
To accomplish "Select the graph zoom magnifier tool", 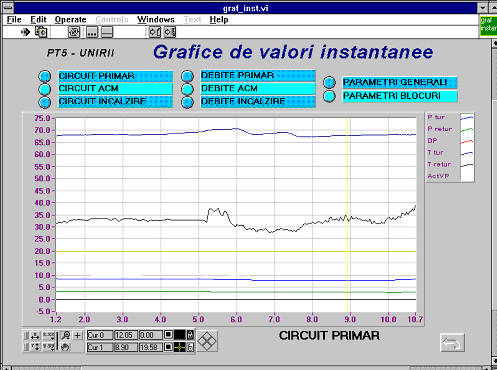I will (66, 335).
